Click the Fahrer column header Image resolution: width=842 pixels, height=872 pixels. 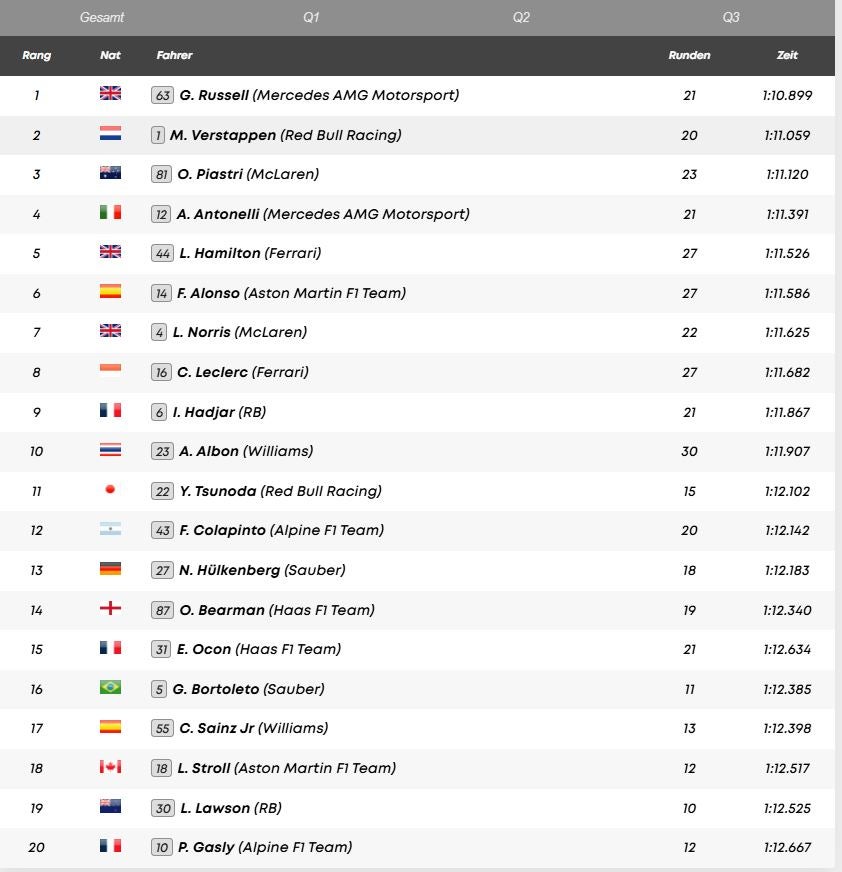(x=175, y=56)
